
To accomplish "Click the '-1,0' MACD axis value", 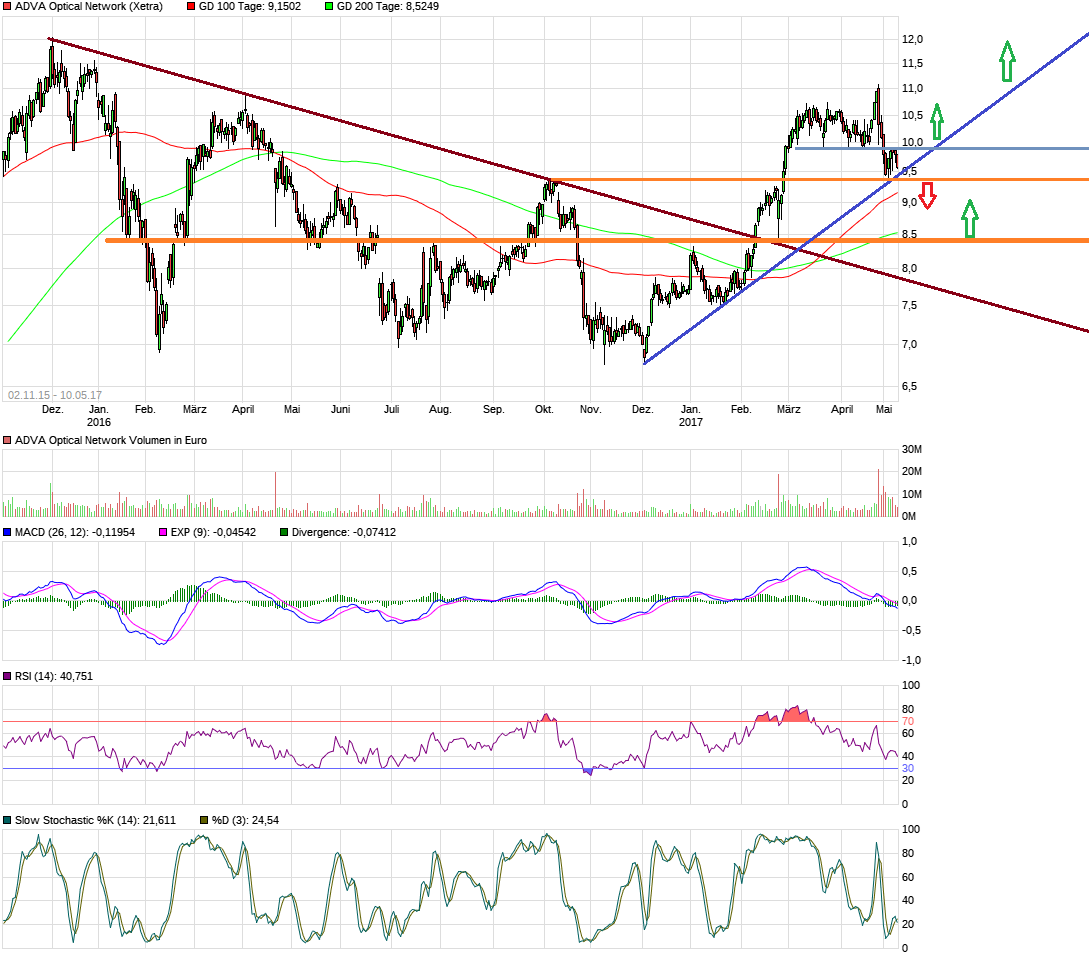I will (909, 661).
